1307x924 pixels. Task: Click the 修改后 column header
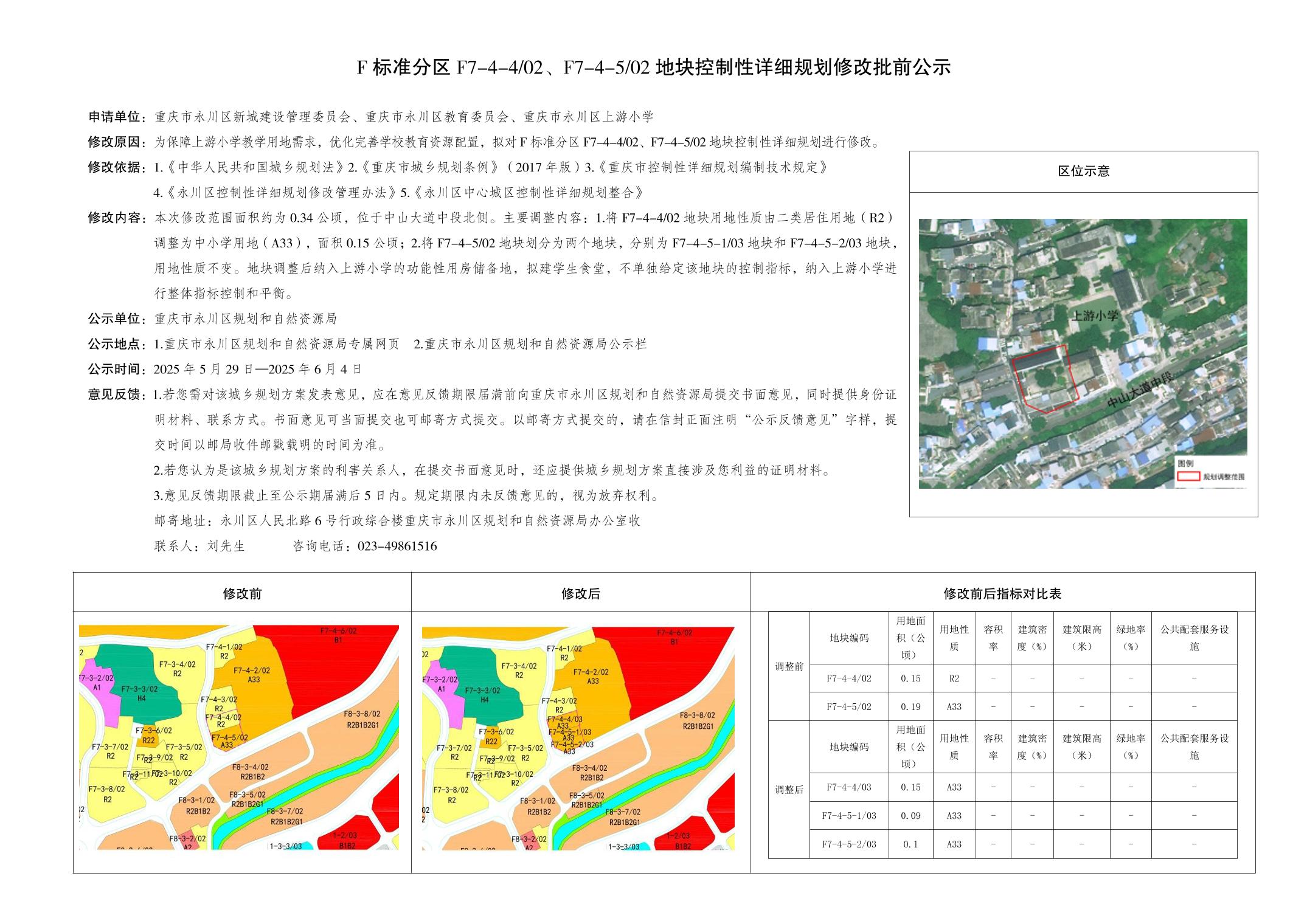(x=581, y=593)
